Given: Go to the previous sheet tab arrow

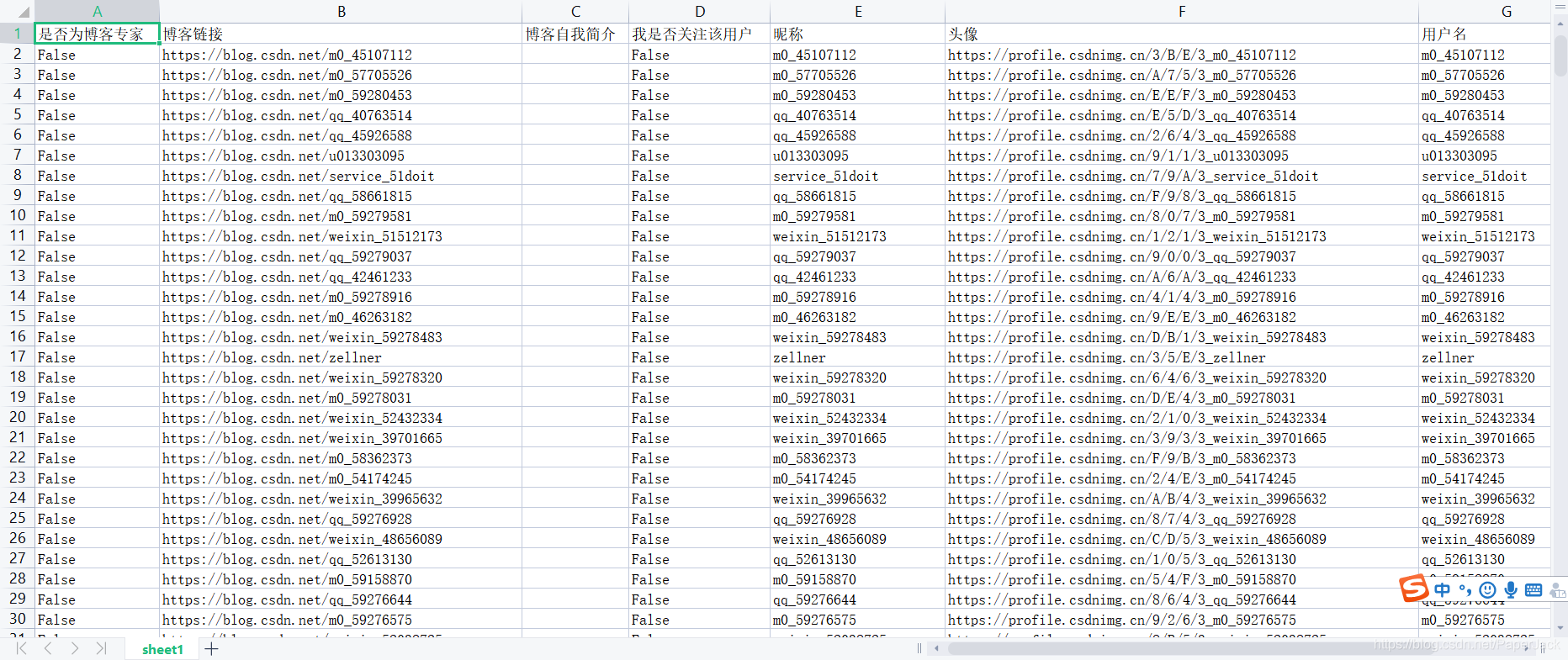Looking at the screenshot, I should coord(48,648).
